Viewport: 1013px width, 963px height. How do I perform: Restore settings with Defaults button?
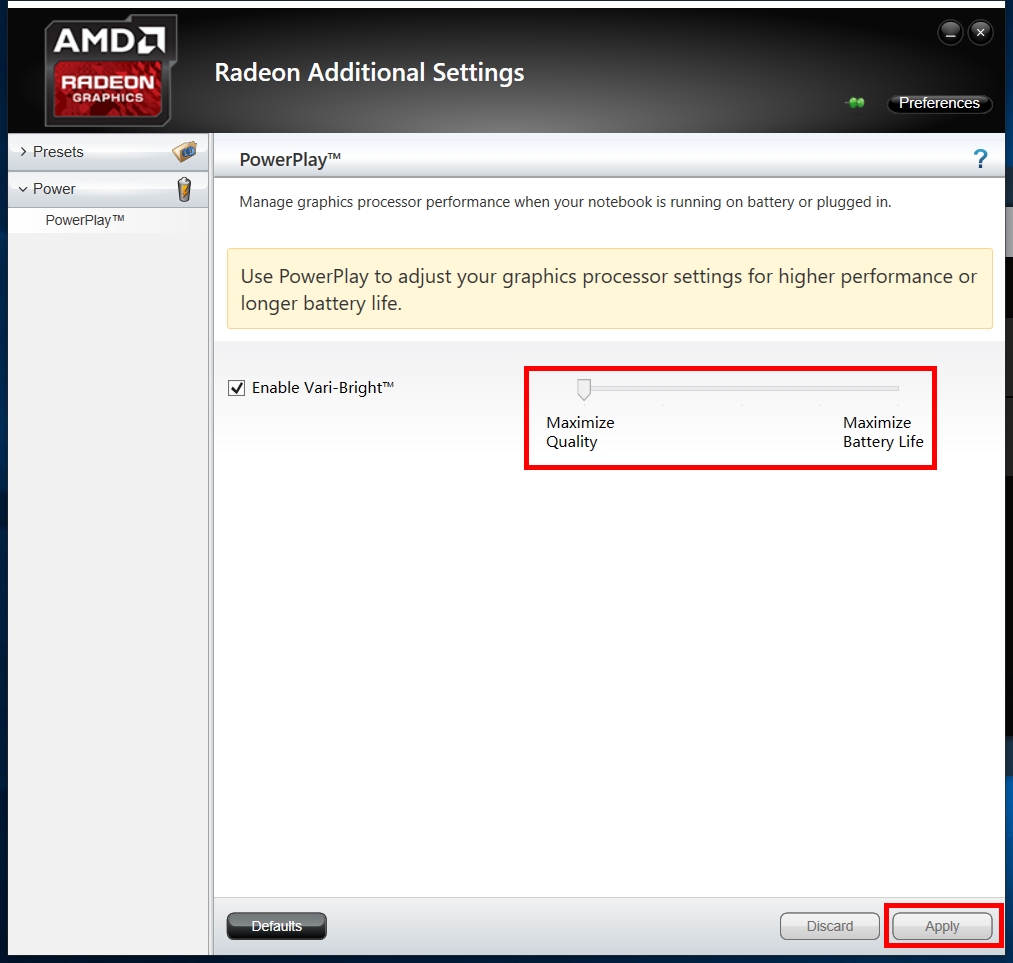click(277, 926)
